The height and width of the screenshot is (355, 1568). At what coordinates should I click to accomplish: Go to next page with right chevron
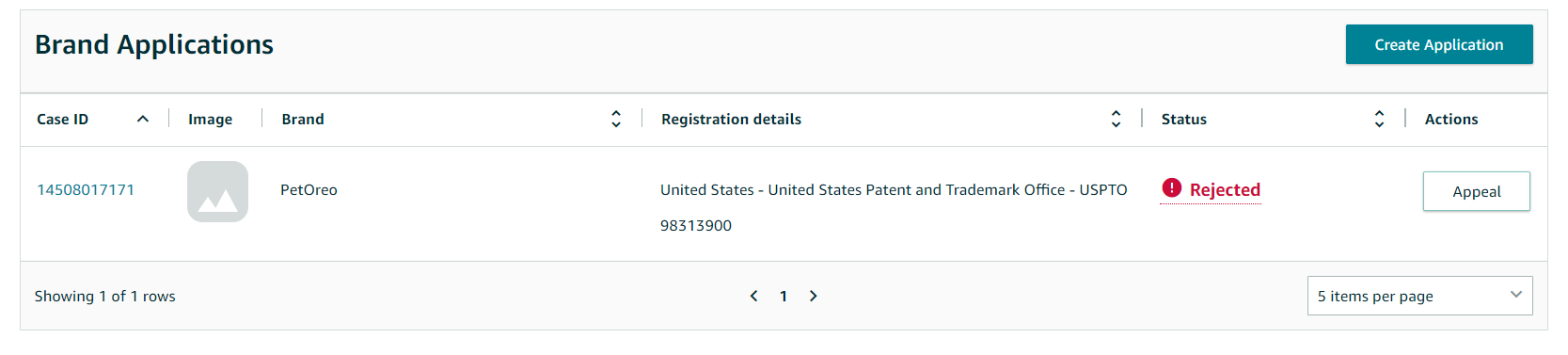[x=814, y=296]
